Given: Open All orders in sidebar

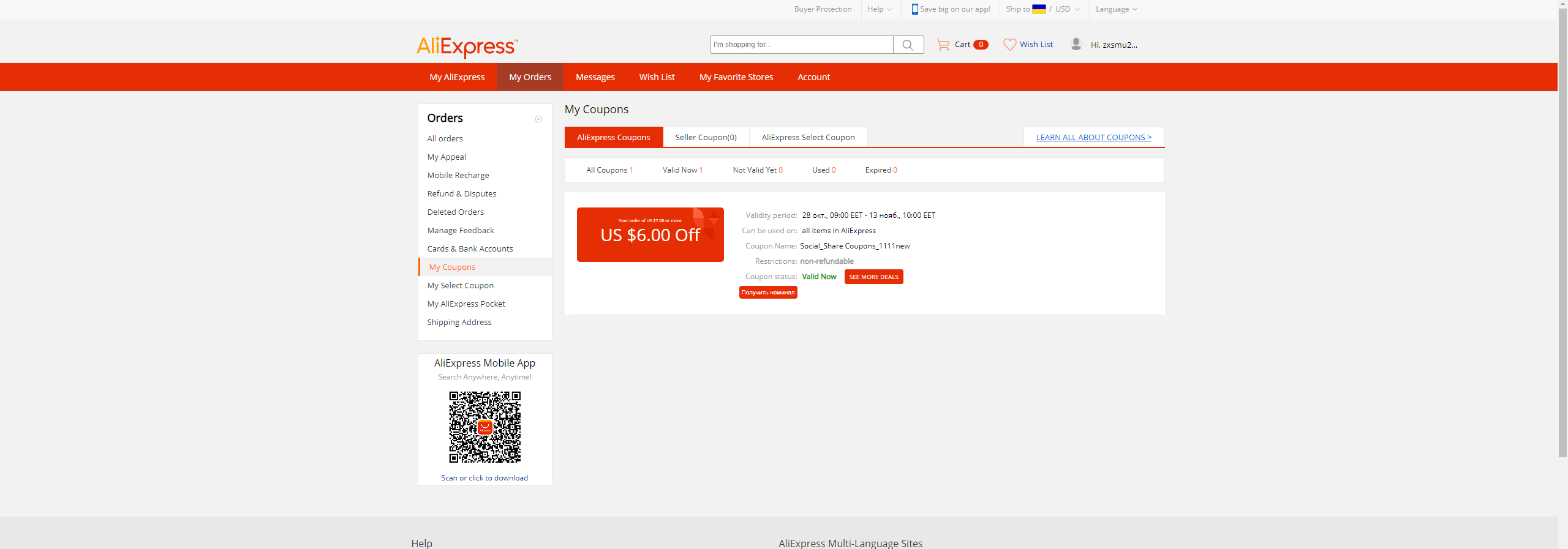Looking at the screenshot, I should pos(445,139).
